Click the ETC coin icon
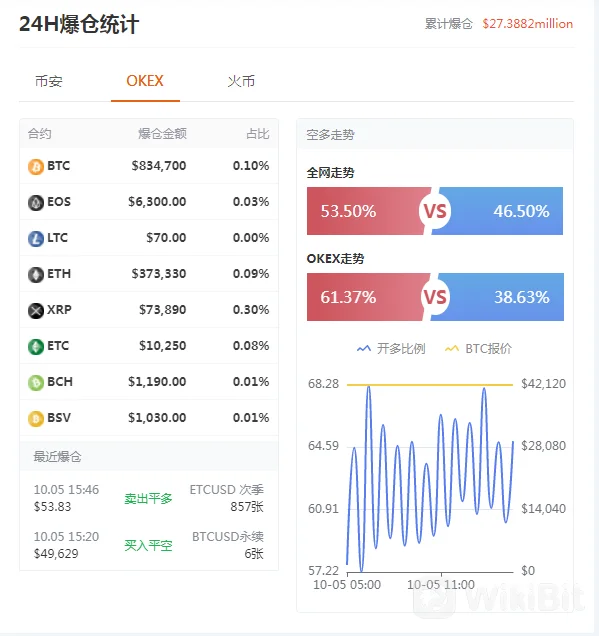The height and width of the screenshot is (636, 599). (x=36, y=347)
